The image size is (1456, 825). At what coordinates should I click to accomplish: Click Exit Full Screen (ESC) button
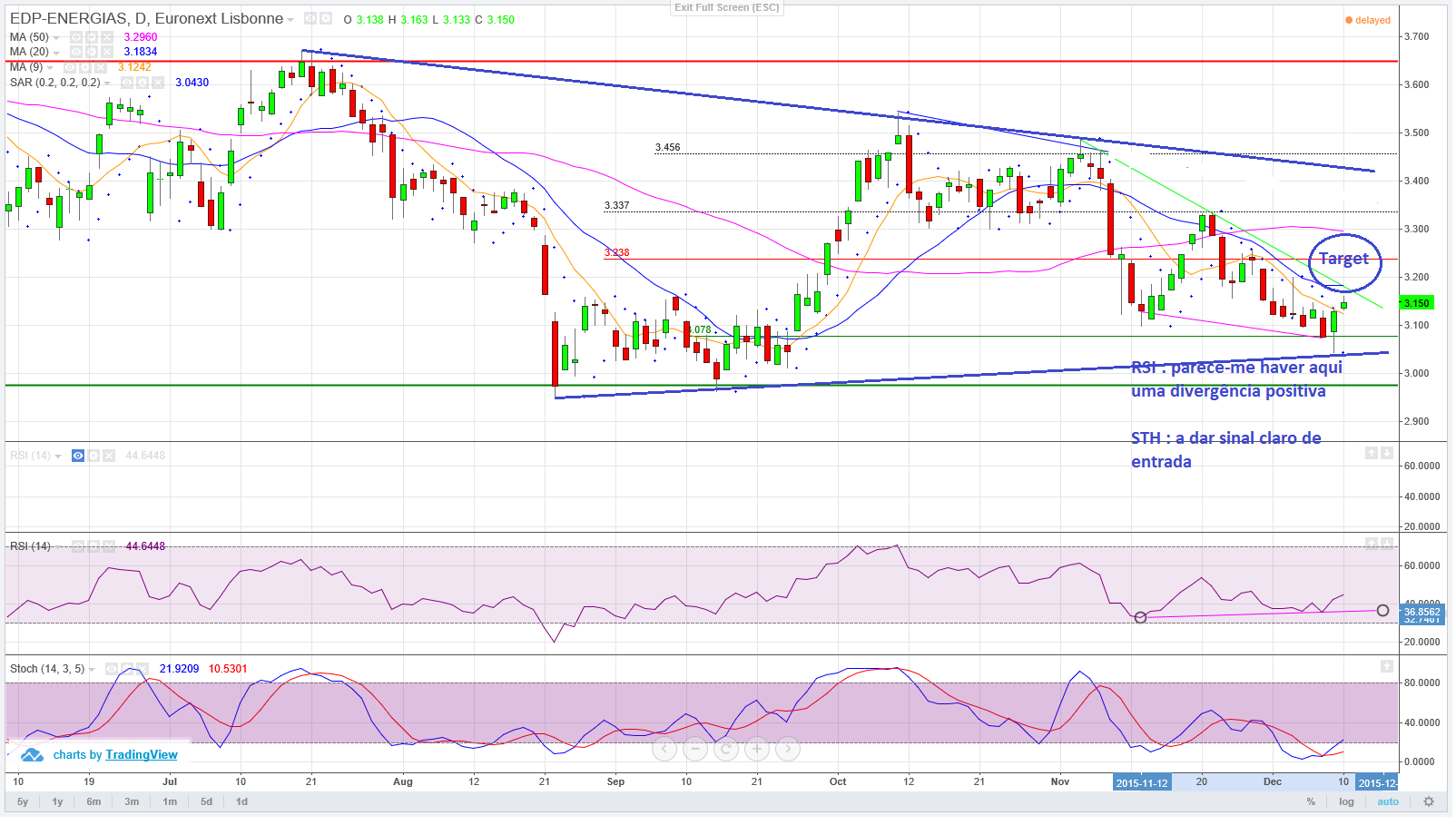click(x=726, y=7)
